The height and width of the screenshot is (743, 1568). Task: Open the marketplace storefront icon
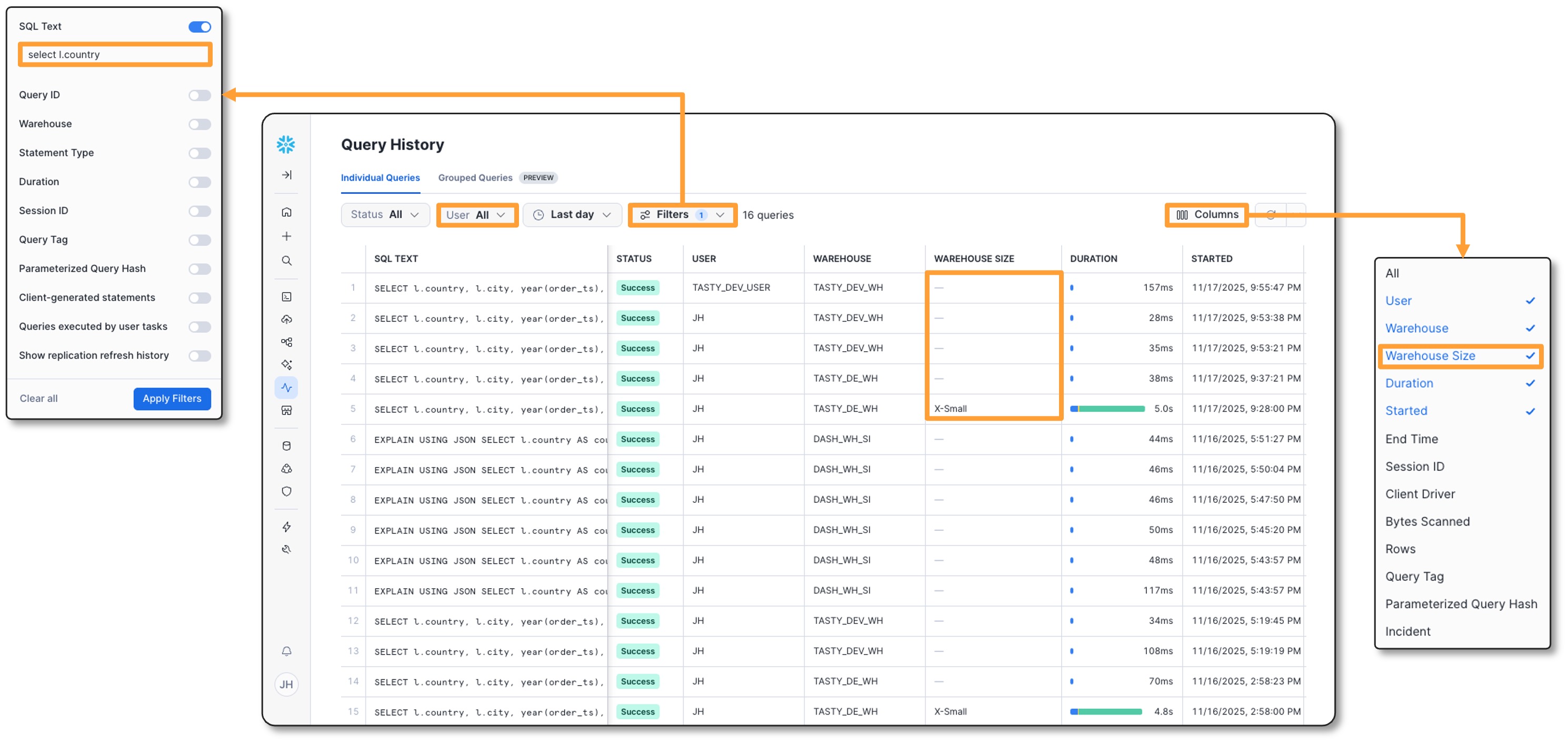click(x=287, y=411)
